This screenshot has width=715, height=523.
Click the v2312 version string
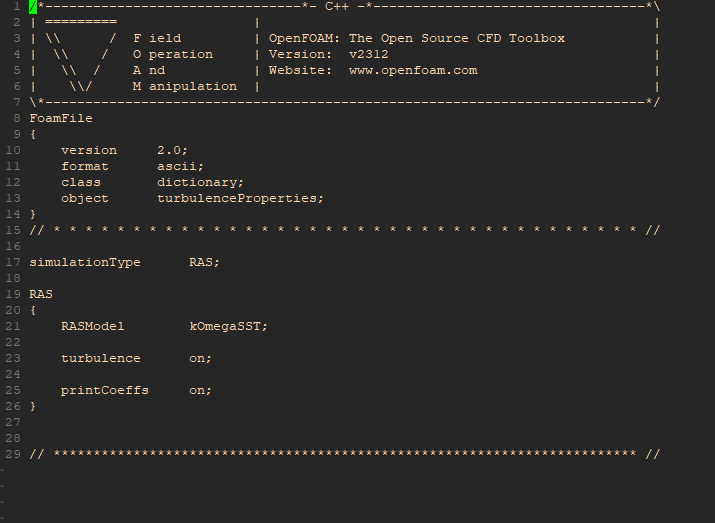[369, 54]
